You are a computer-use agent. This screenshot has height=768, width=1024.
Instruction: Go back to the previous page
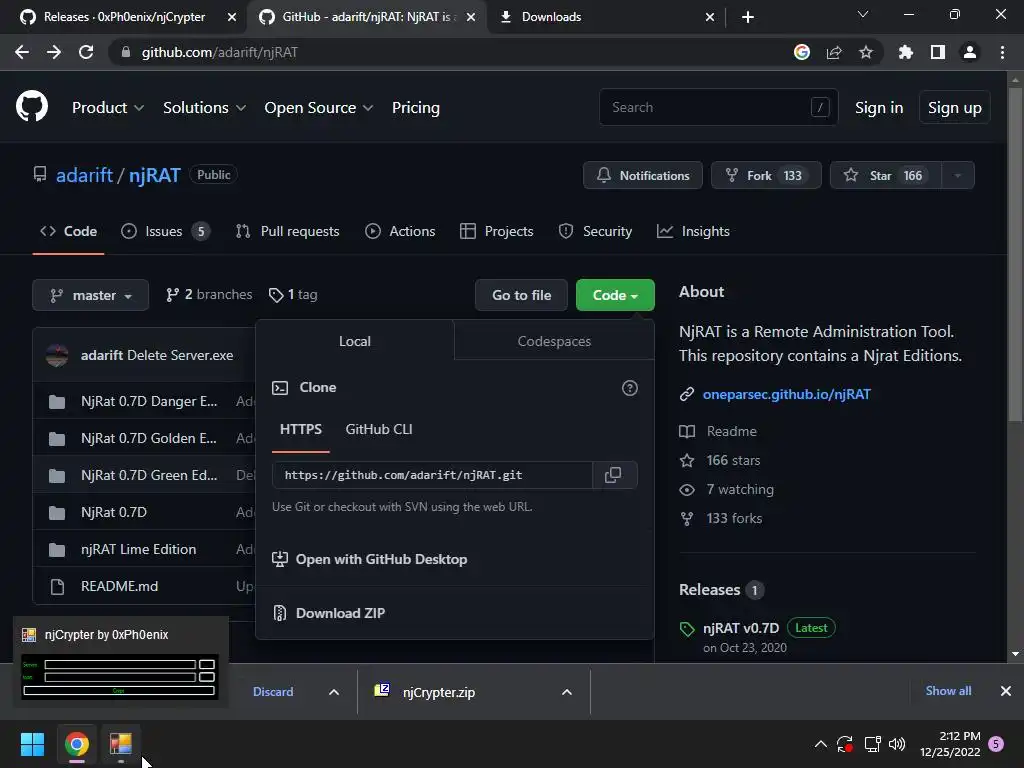pos(22,52)
